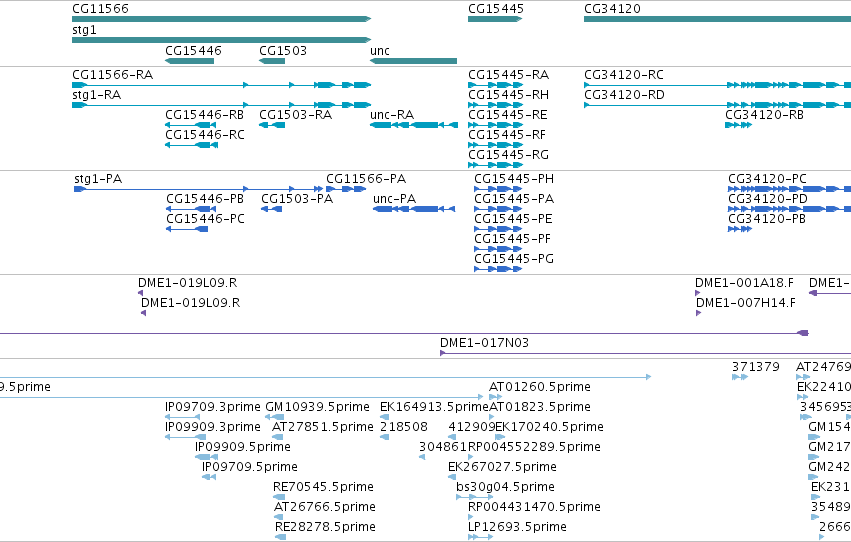Image resolution: width=851 pixels, height=542 pixels.
Task: Select protein CG34120-PC
Action: 789,189
